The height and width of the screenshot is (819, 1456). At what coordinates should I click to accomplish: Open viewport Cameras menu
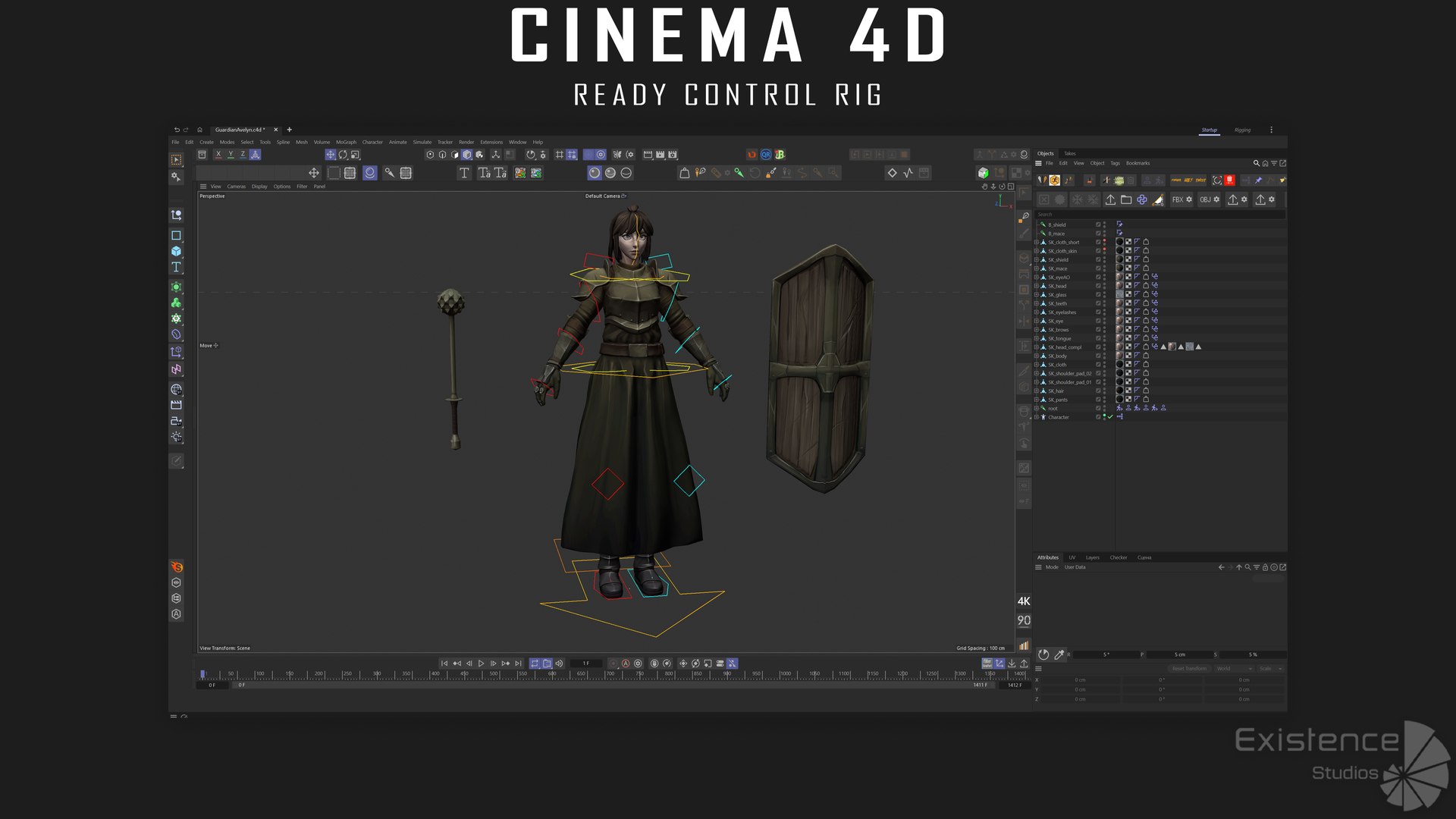pyautogui.click(x=236, y=187)
